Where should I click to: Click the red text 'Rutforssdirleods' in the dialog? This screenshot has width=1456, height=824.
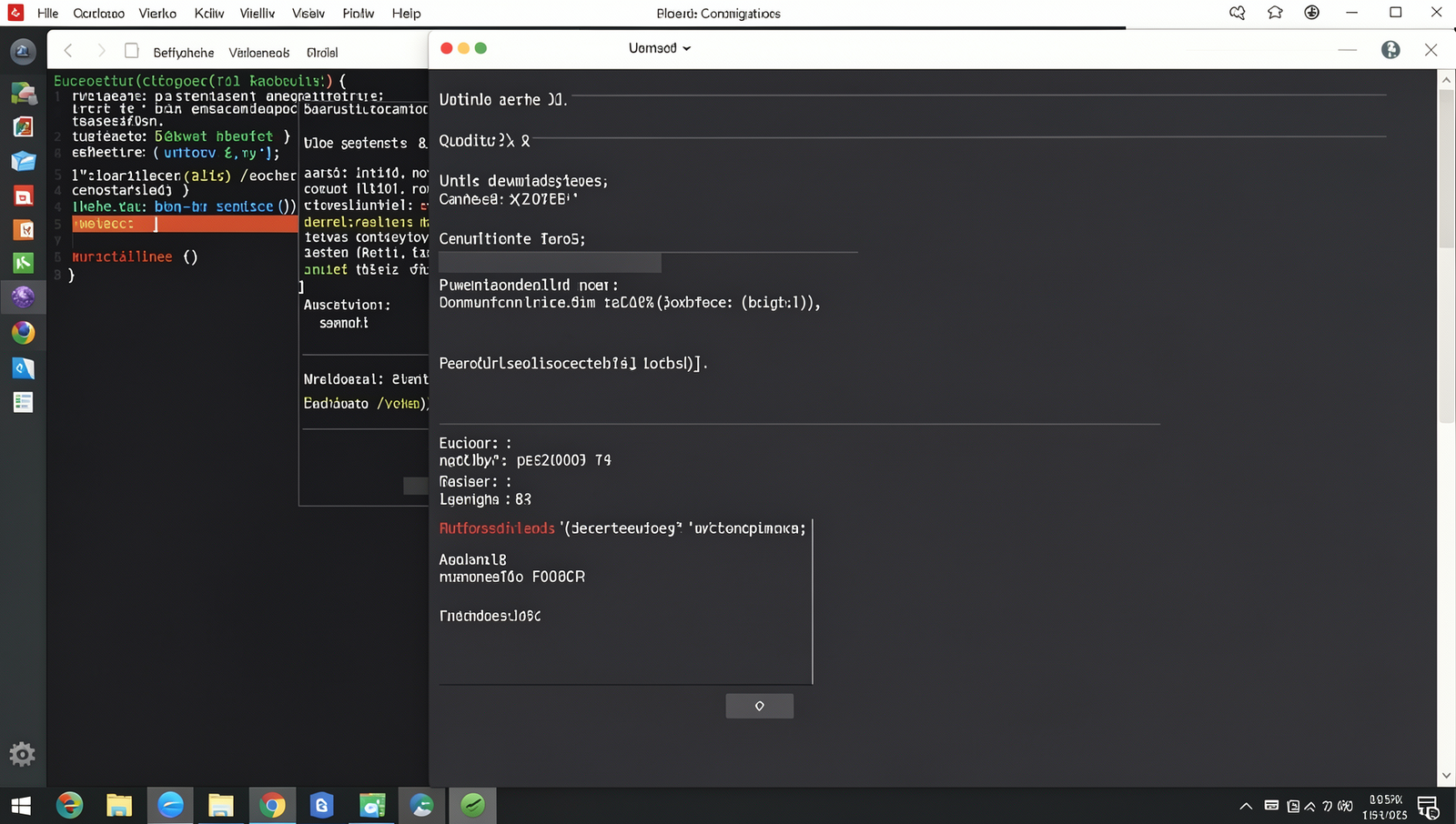497,528
